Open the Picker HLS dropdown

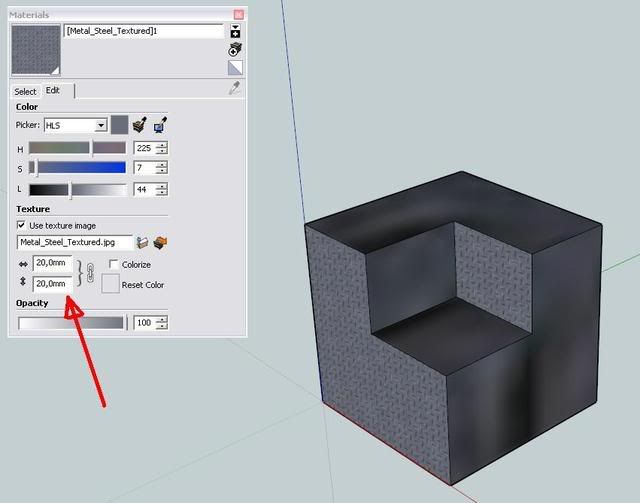(x=101, y=125)
